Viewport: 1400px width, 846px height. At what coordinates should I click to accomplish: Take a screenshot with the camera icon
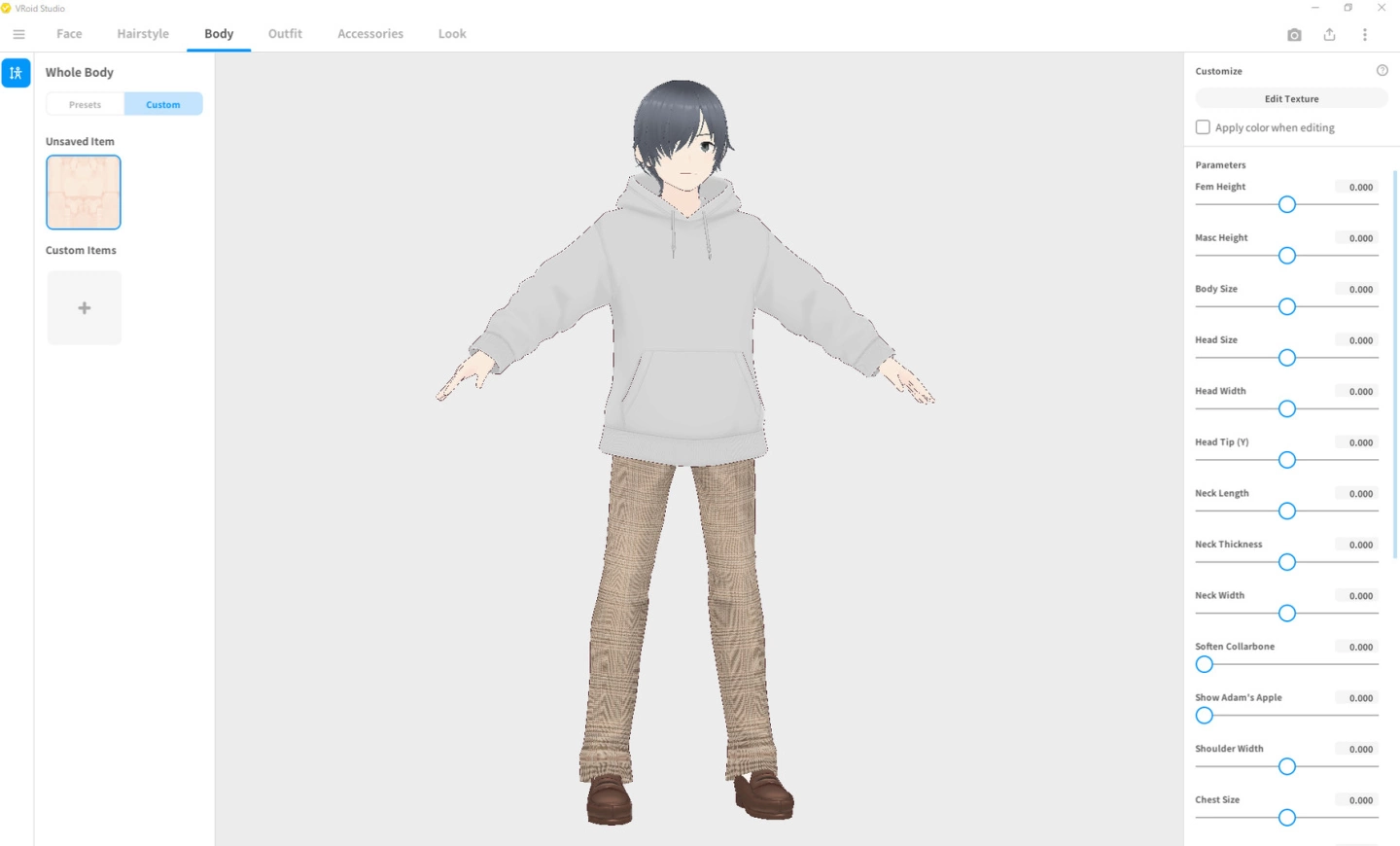[x=1294, y=34]
